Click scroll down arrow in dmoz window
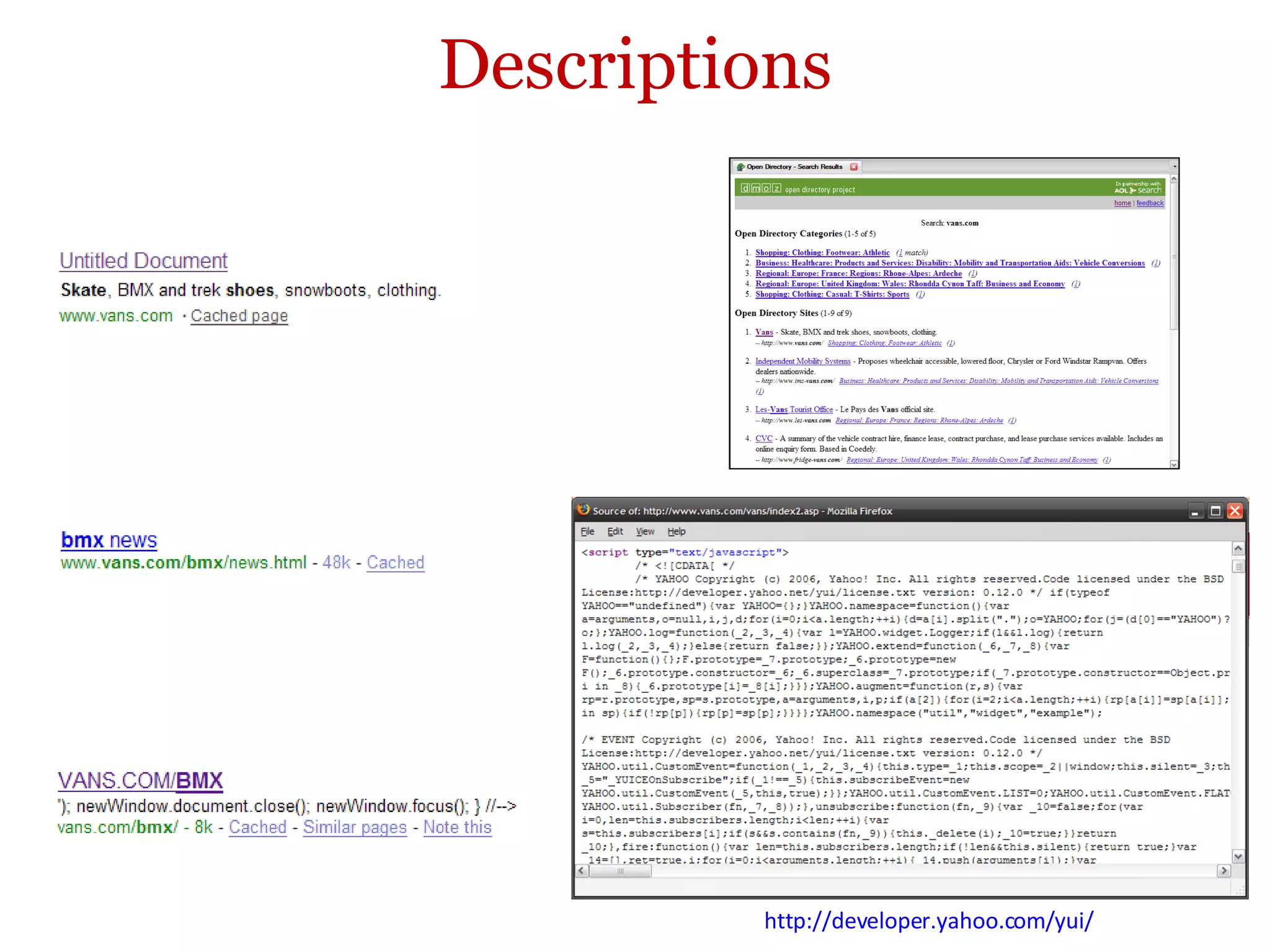Viewport: 1270px width, 952px height. pos(1173,464)
